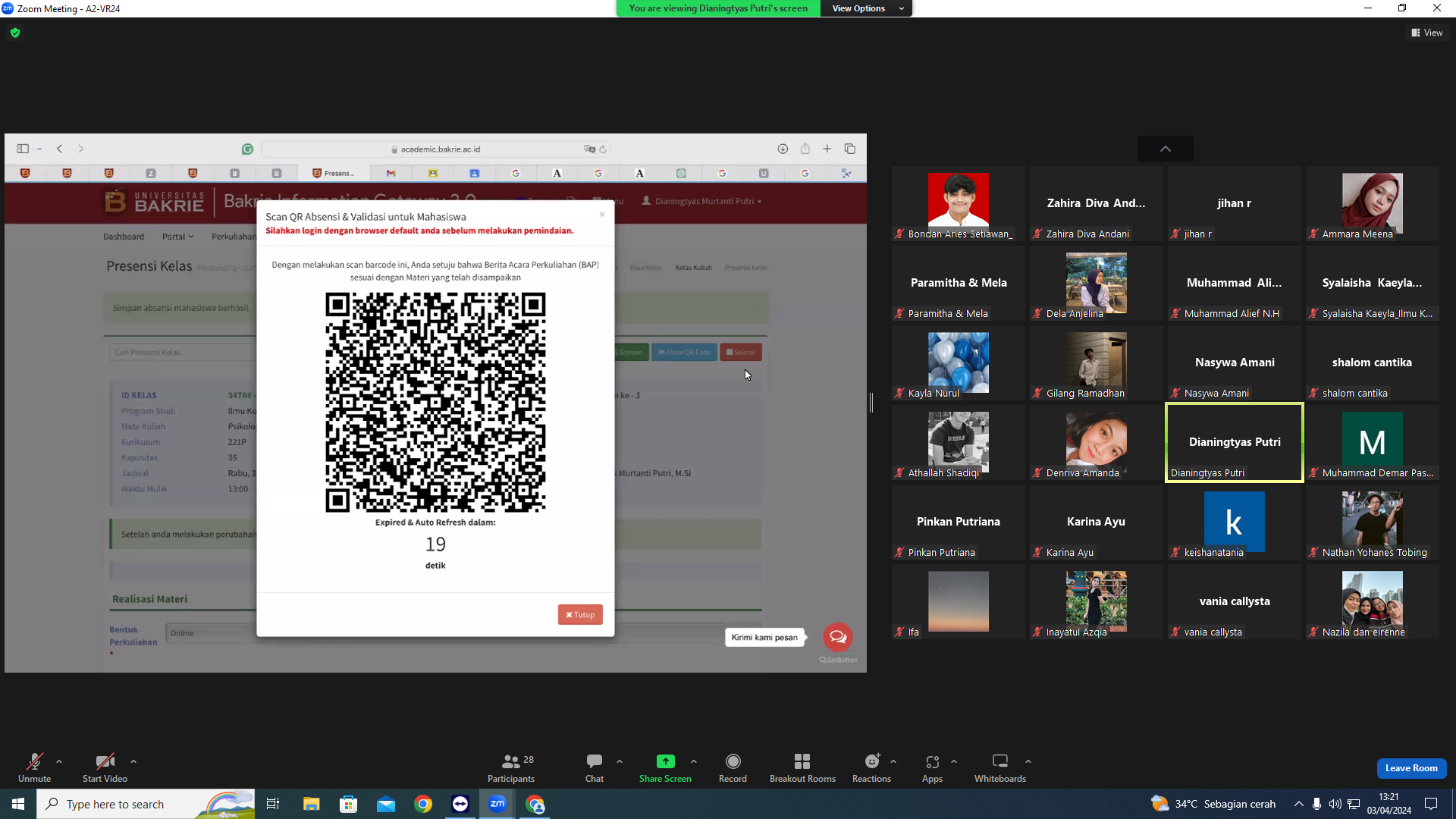Click the tab overview icon in shared browser

point(850,149)
